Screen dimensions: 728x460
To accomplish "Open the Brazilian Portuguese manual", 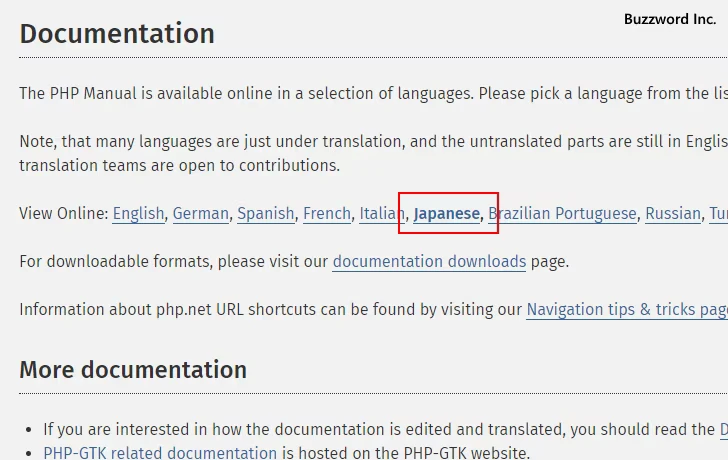I will [x=562, y=214].
